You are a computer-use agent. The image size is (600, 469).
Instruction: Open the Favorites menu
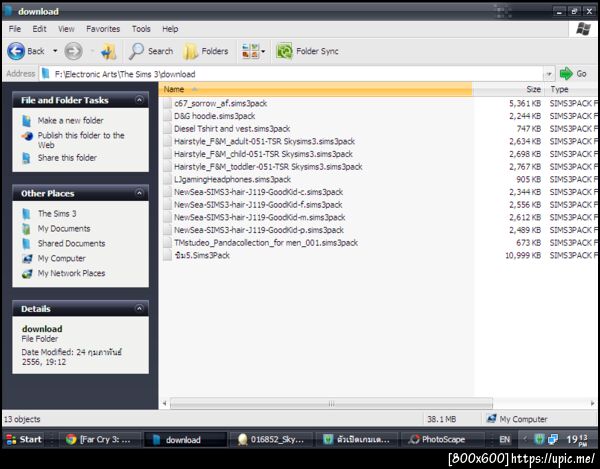pos(103,29)
